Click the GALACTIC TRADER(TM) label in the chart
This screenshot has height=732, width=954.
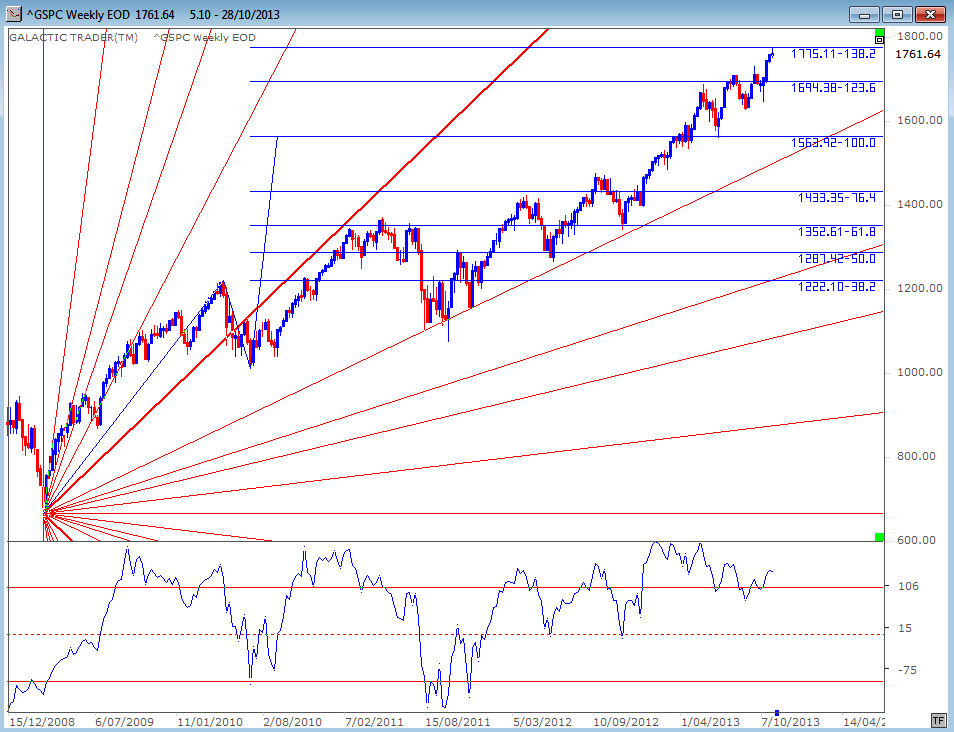[74, 38]
